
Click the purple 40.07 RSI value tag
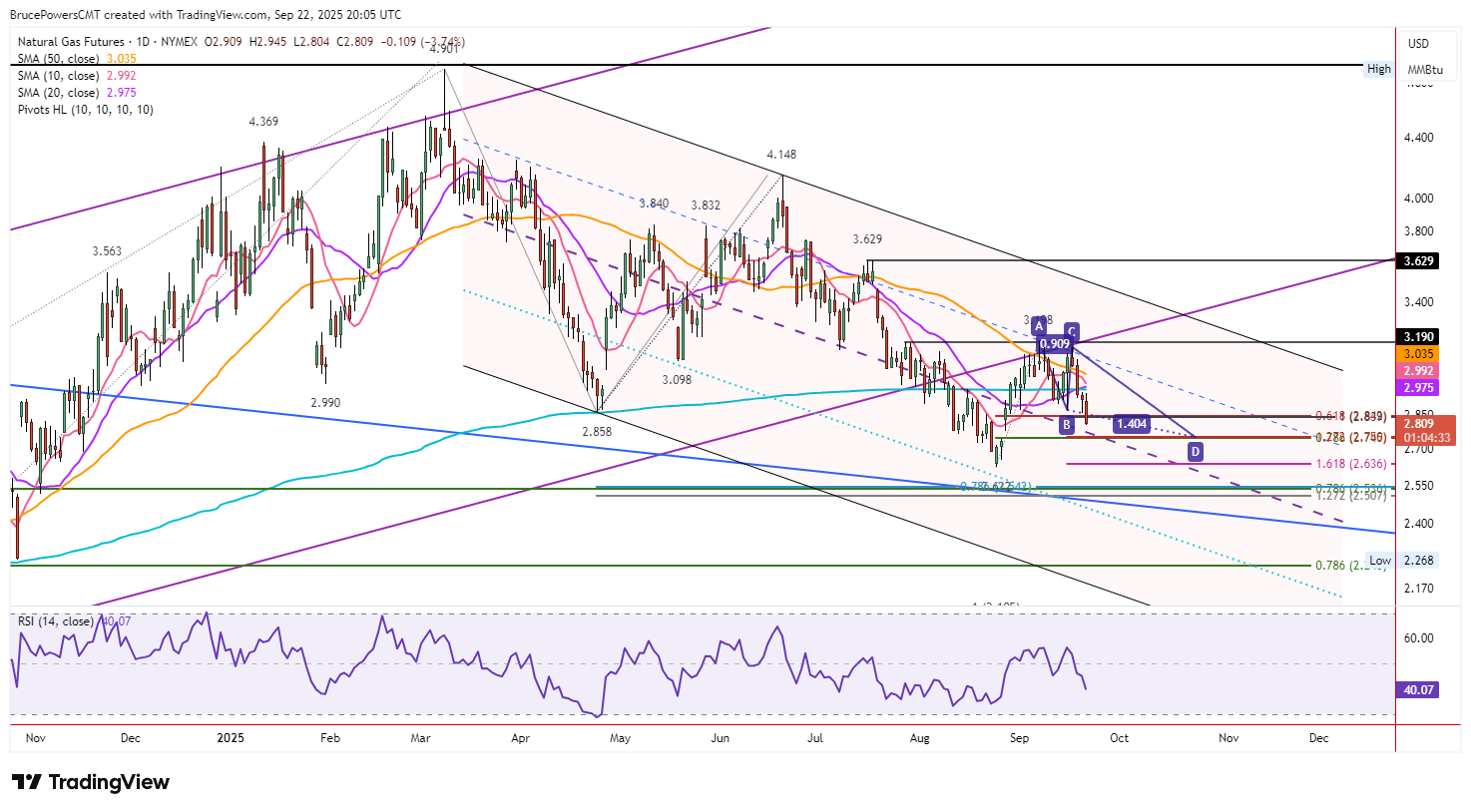1418,689
